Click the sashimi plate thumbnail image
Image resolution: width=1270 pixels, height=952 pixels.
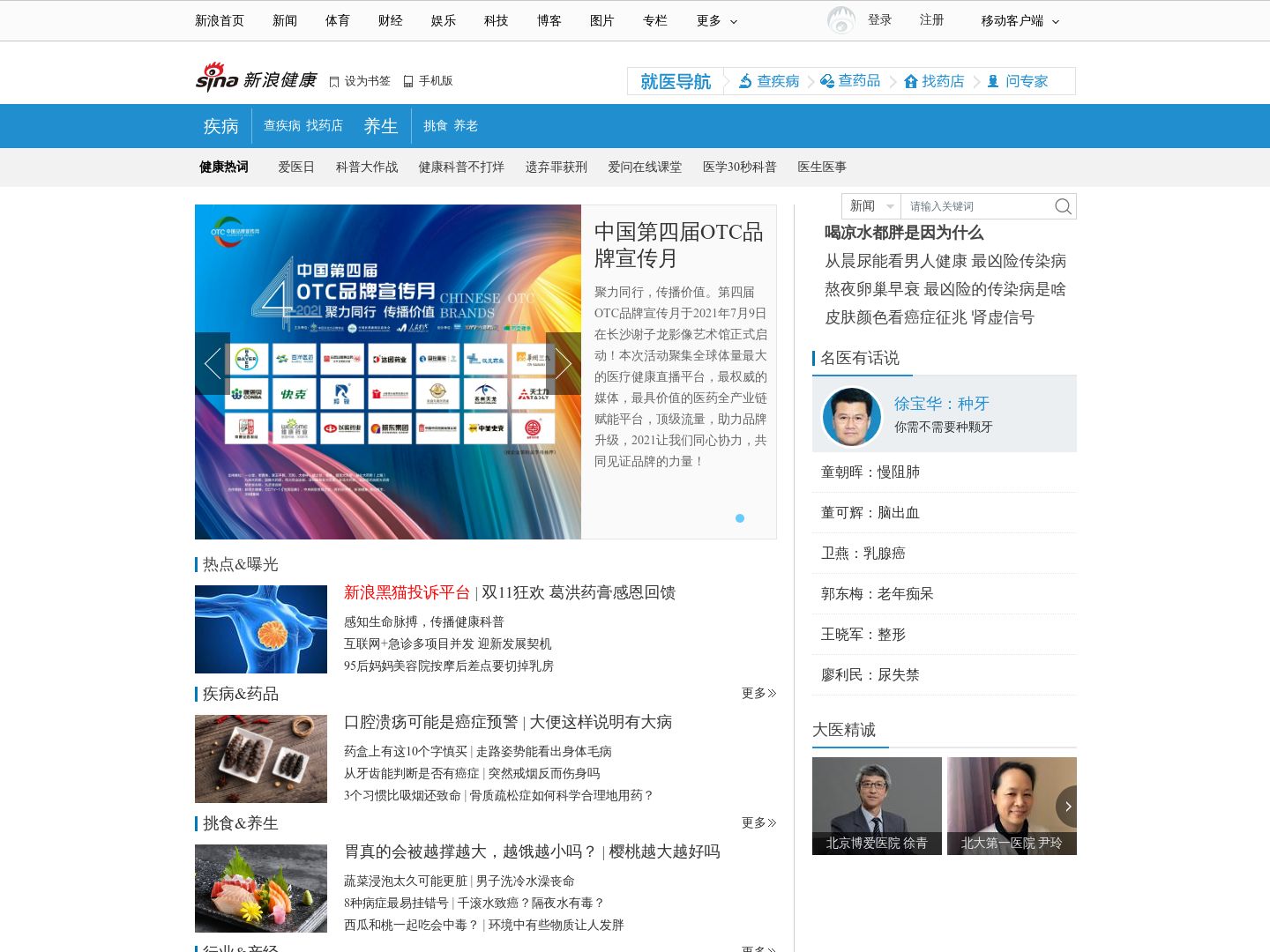click(x=261, y=889)
